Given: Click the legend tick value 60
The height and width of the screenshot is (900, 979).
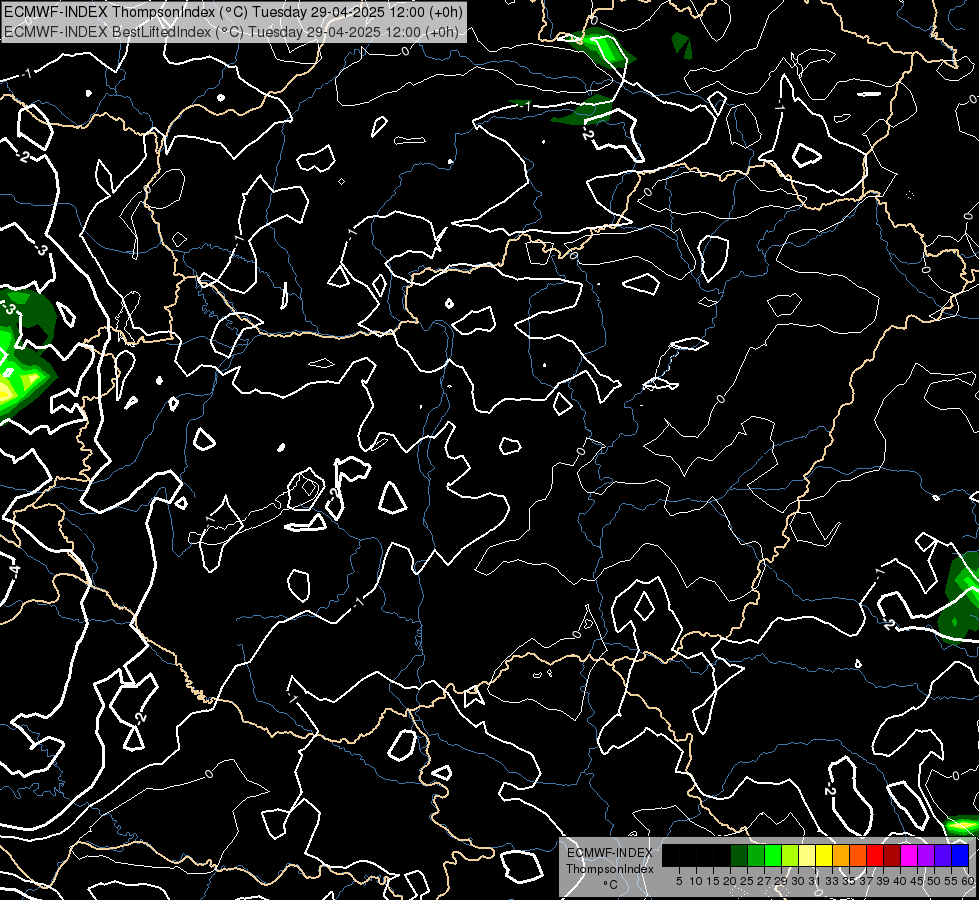Looking at the screenshot, I should coord(969,881).
